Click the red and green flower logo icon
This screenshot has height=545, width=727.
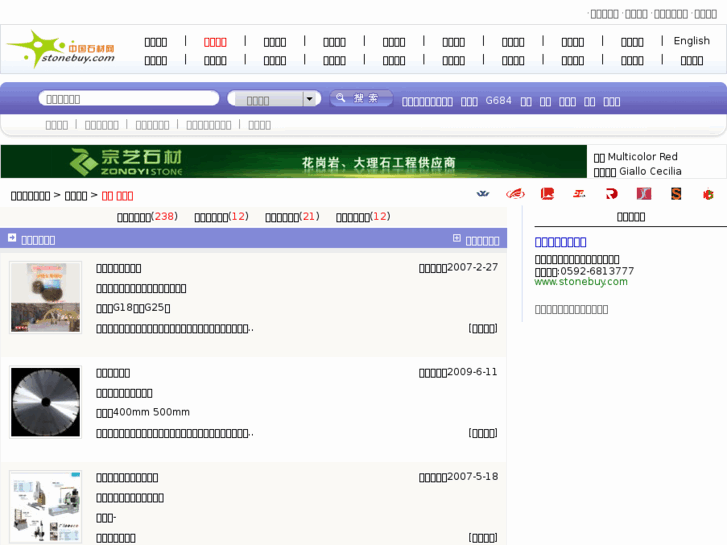click(708, 194)
